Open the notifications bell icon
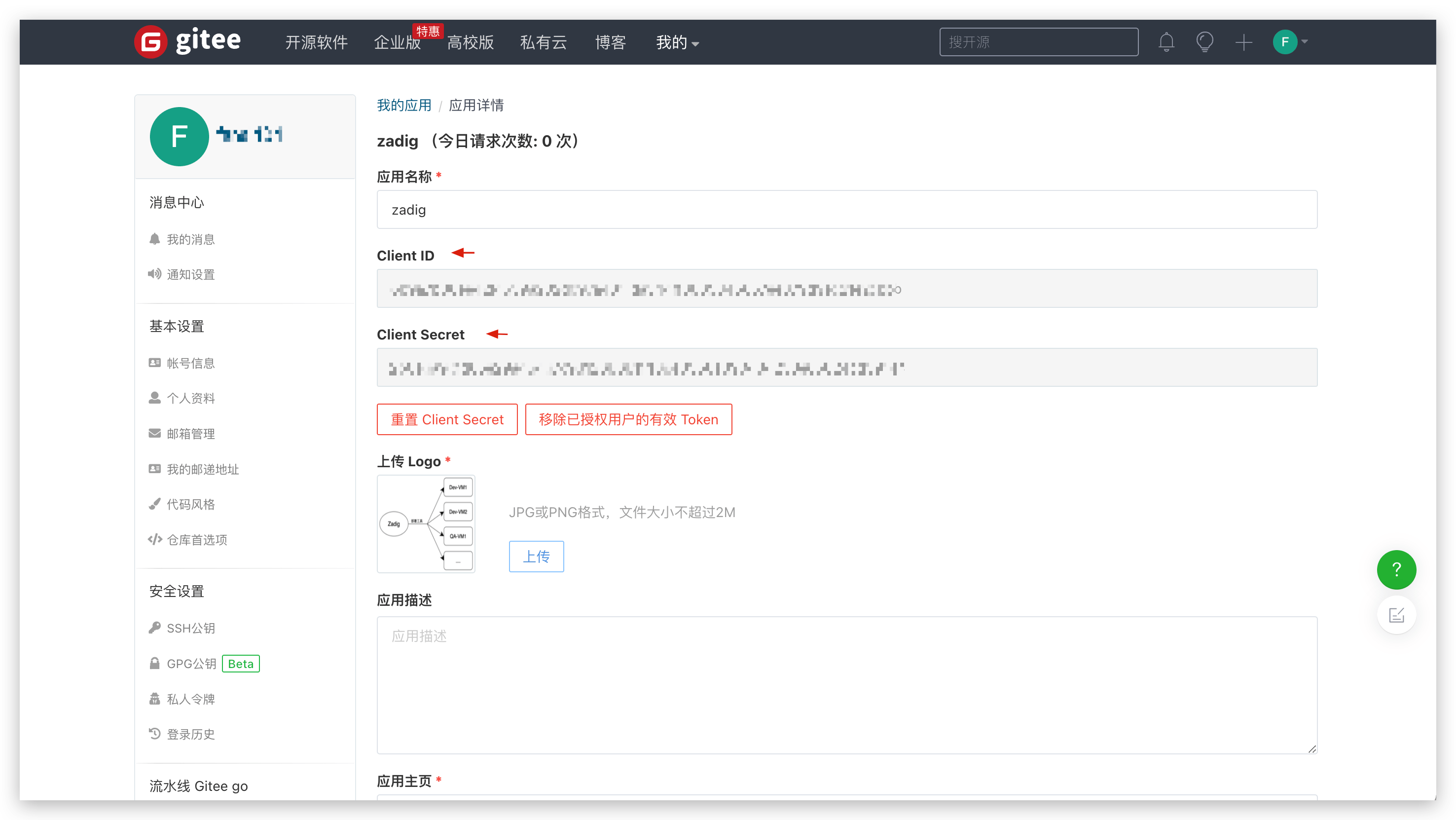 (x=1166, y=42)
